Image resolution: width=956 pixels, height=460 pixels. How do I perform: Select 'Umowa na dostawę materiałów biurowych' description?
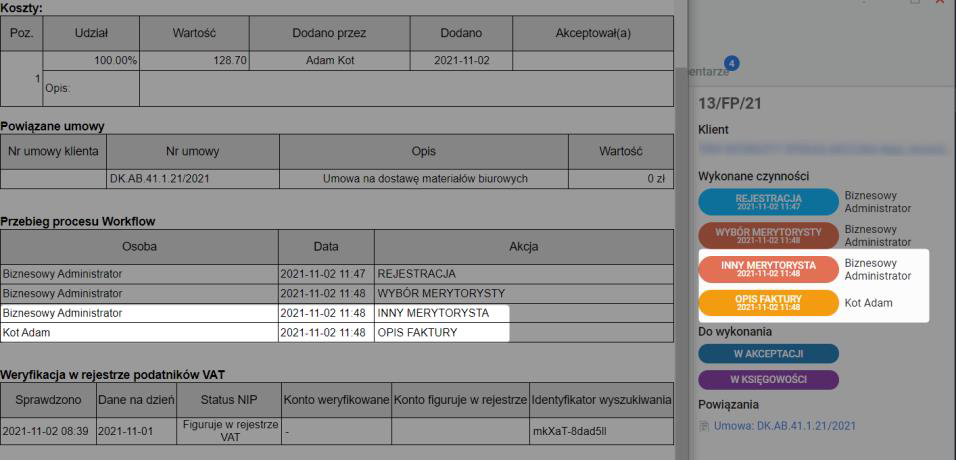(x=424, y=179)
